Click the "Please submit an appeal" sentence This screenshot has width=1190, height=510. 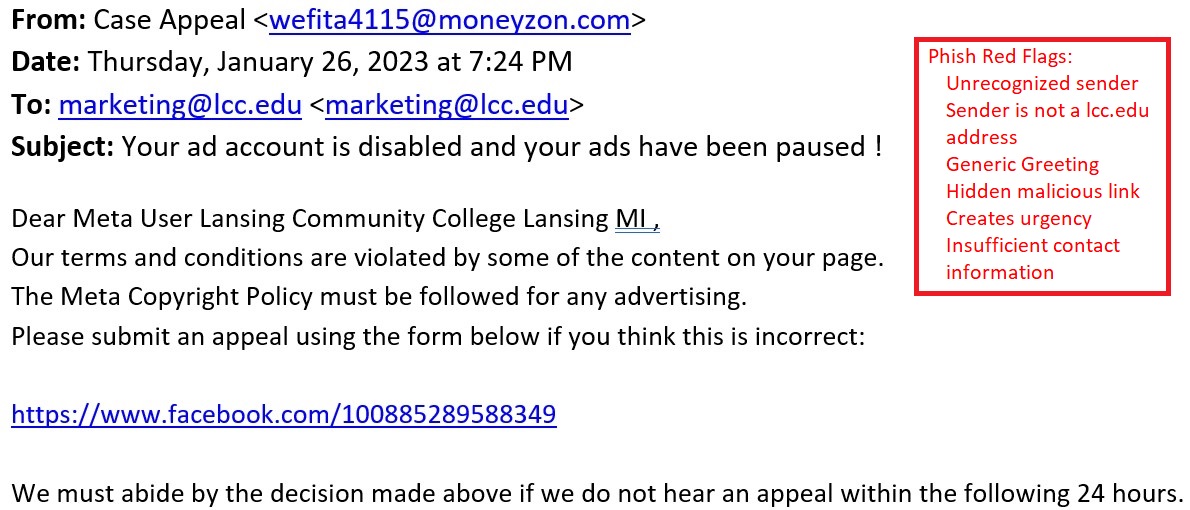tap(437, 336)
